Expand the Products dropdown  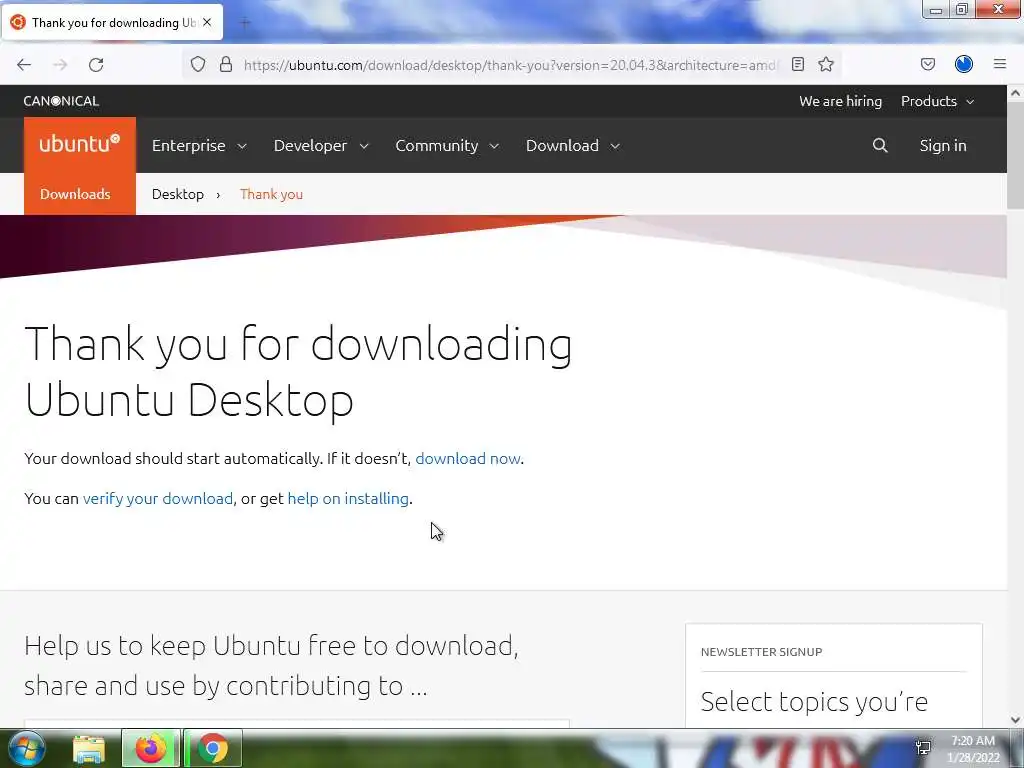(937, 101)
